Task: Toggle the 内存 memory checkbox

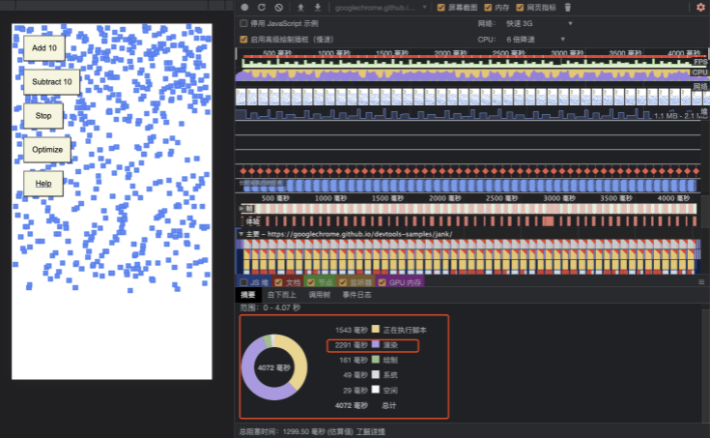Action: pyautogui.click(x=488, y=7)
